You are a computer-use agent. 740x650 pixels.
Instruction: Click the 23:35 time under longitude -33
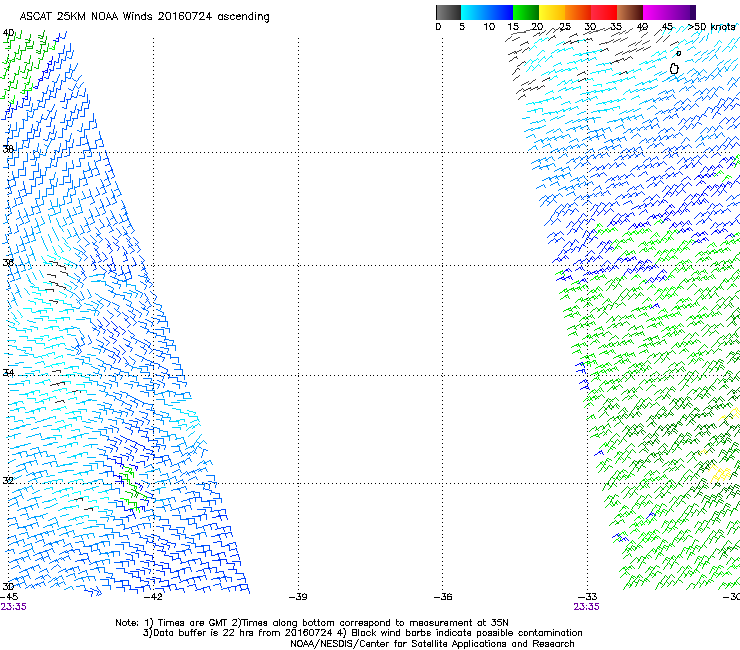coord(587,607)
